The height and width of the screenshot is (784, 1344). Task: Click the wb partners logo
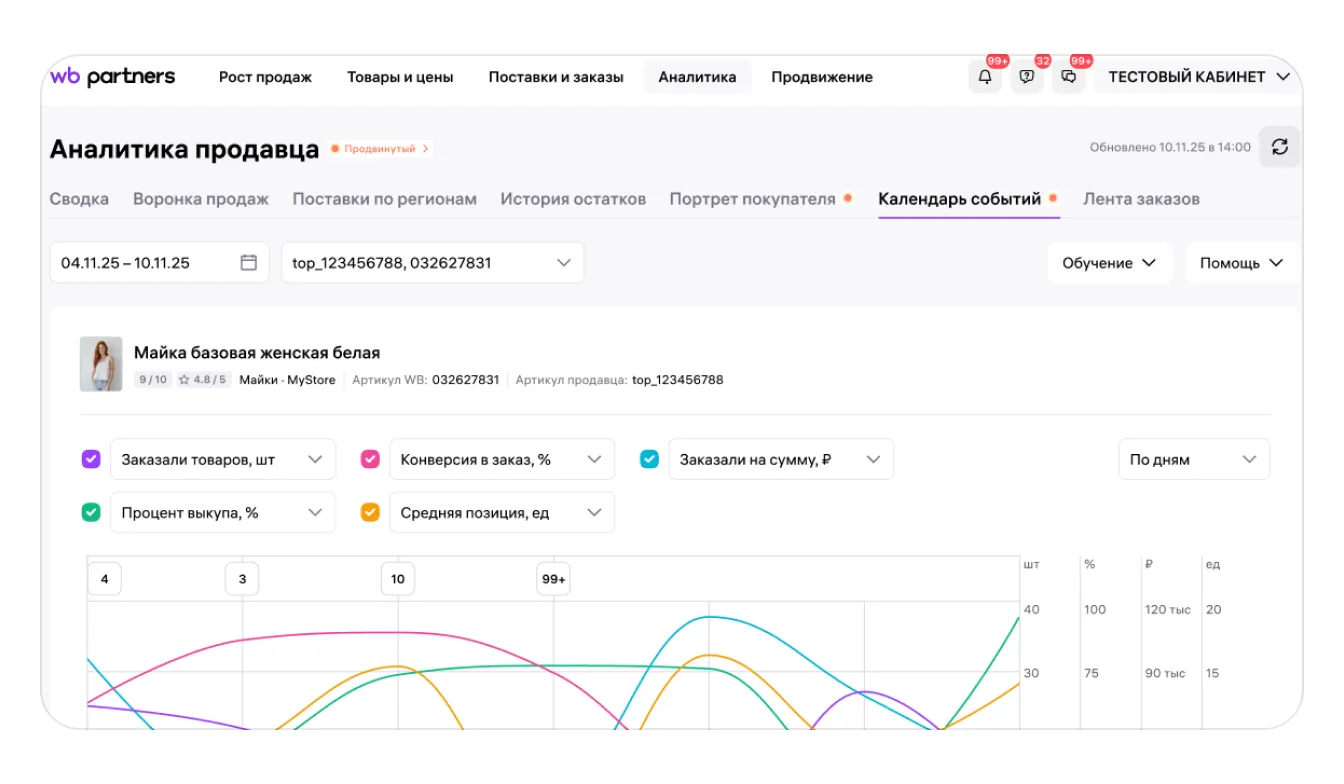click(112, 77)
